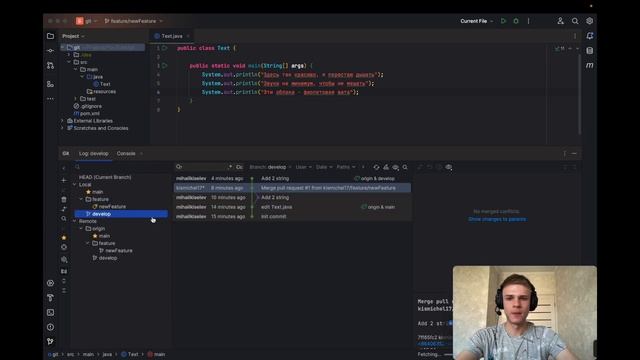
Task: Run the current file with the green play icon
Action: coord(503,21)
